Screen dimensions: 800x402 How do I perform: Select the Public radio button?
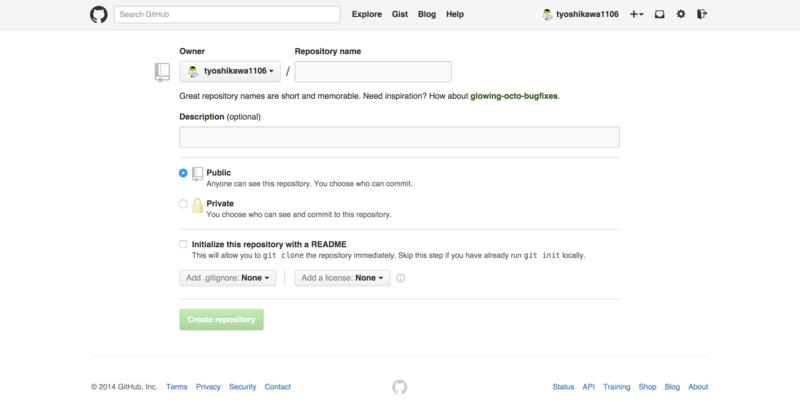pos(183,173)
